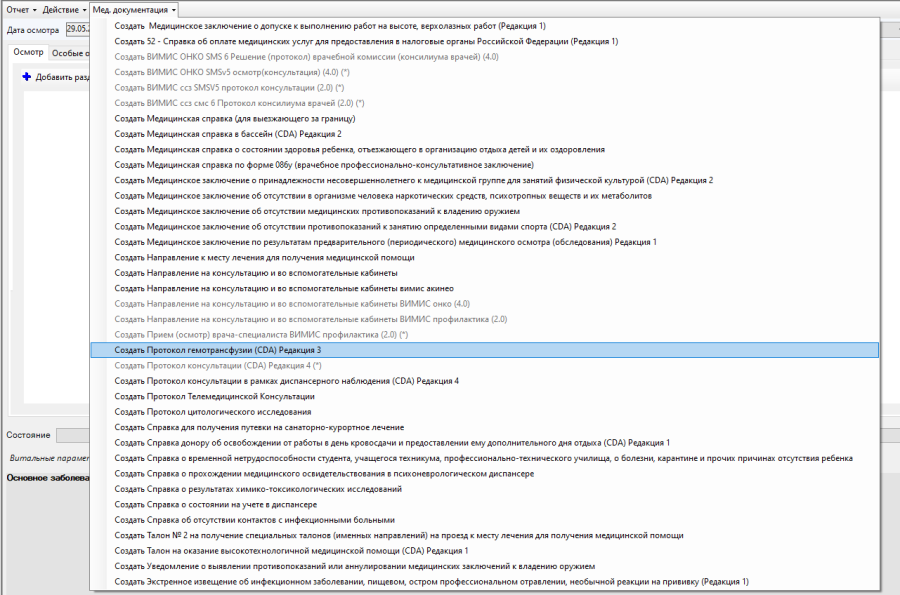900x595 pixels.
Task: Create Протокол гемотрансфузии (CDA) Редакция 3
Action: pos(485,351)
